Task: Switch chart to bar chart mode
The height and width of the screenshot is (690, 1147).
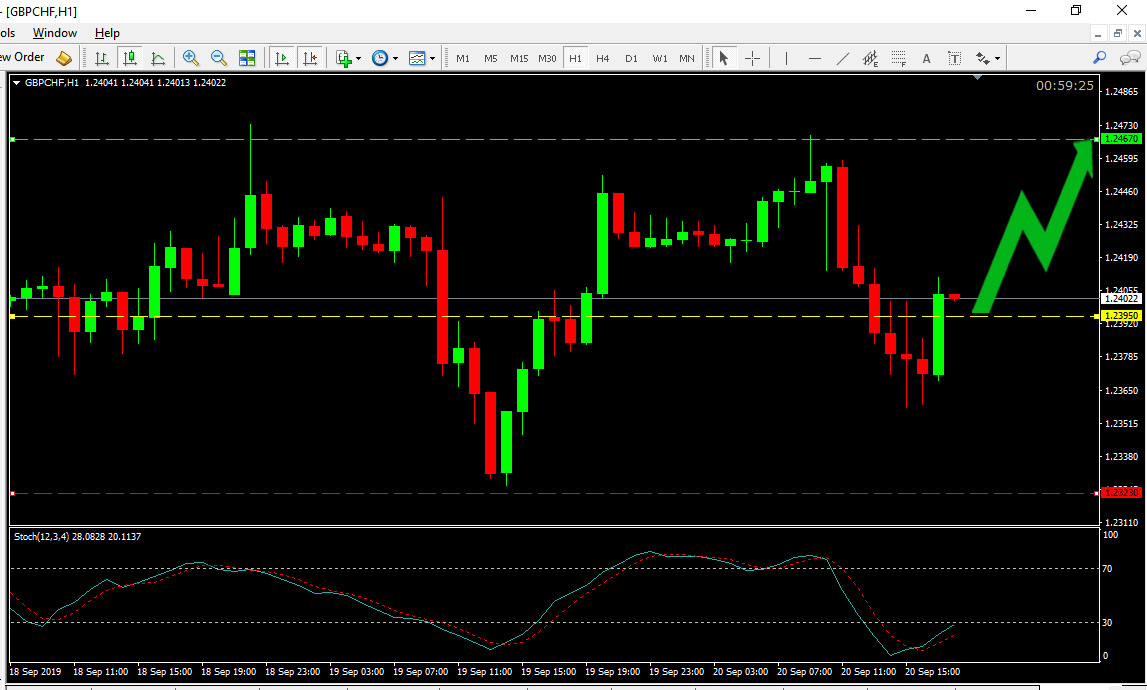Action: pos(101,58)
